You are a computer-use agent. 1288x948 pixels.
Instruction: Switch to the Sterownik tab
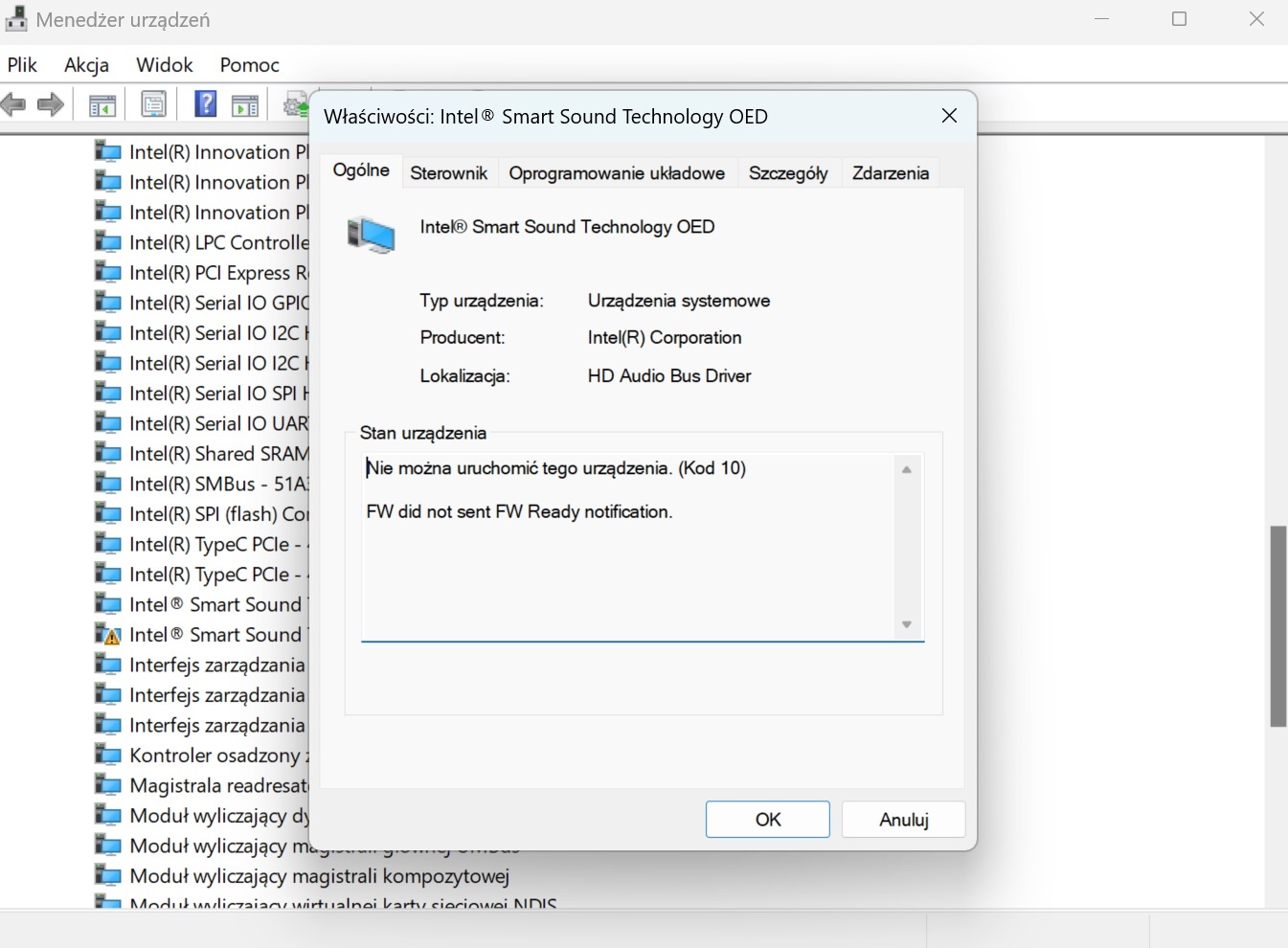click(449, 173)
